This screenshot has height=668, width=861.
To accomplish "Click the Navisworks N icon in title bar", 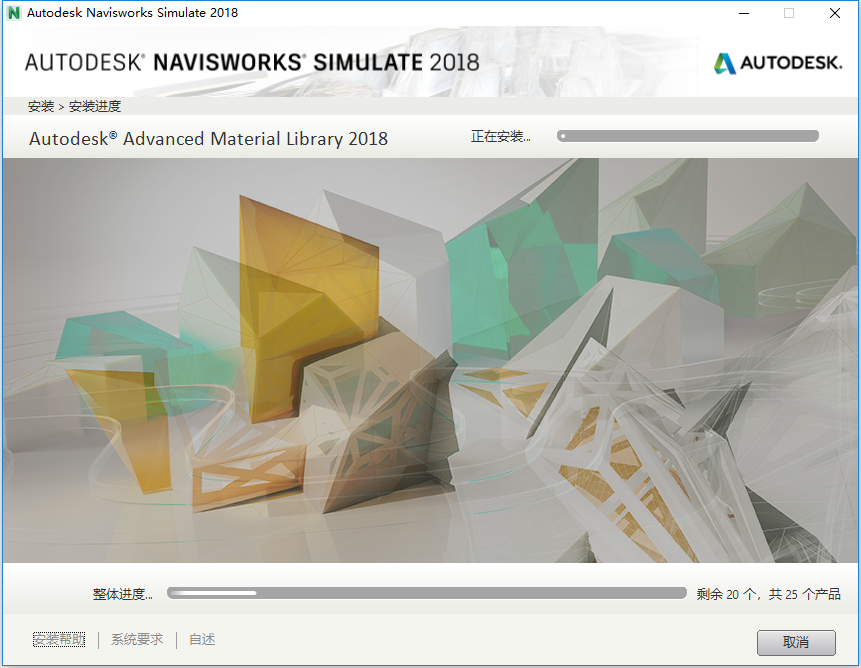I will [x=14, y=13].
